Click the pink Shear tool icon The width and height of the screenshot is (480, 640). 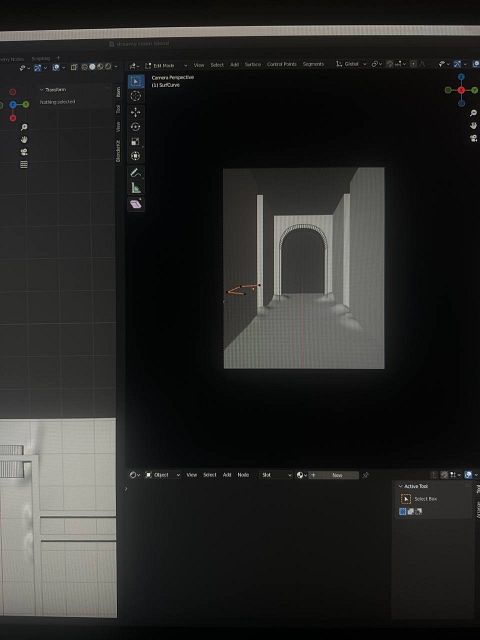(x=136, y=204)
